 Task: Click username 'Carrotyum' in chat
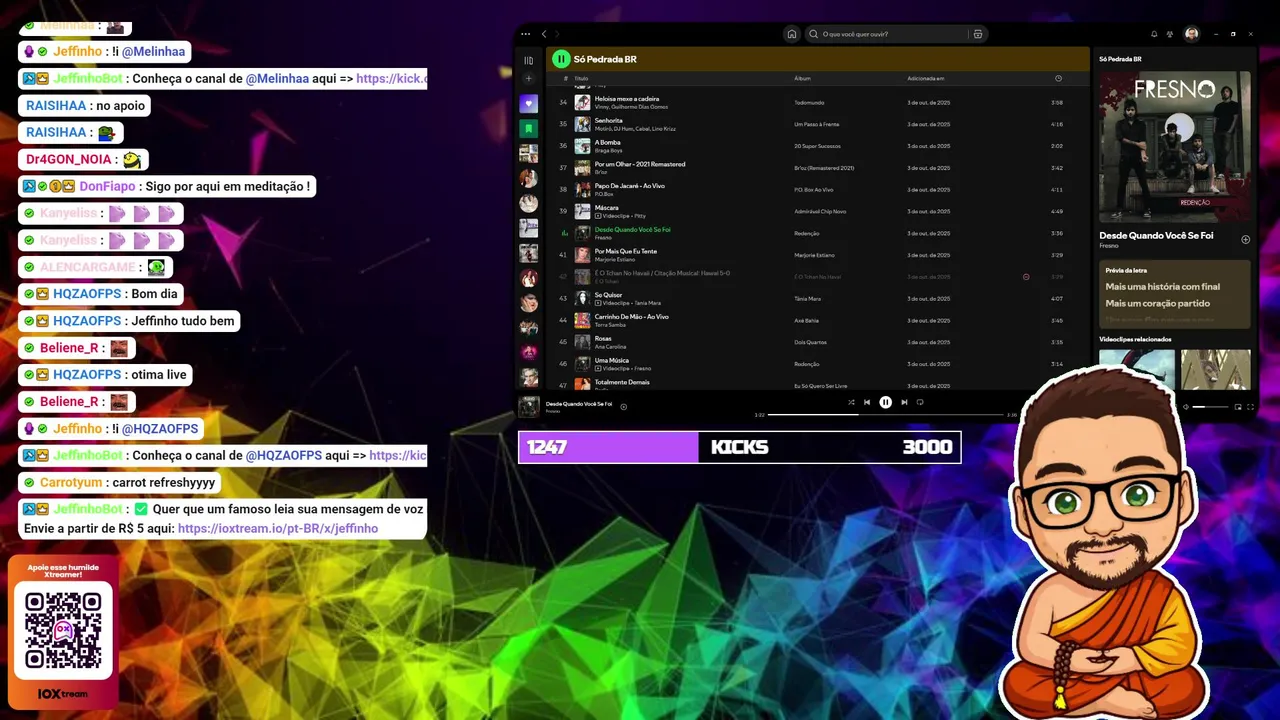[x=71, y=482]
